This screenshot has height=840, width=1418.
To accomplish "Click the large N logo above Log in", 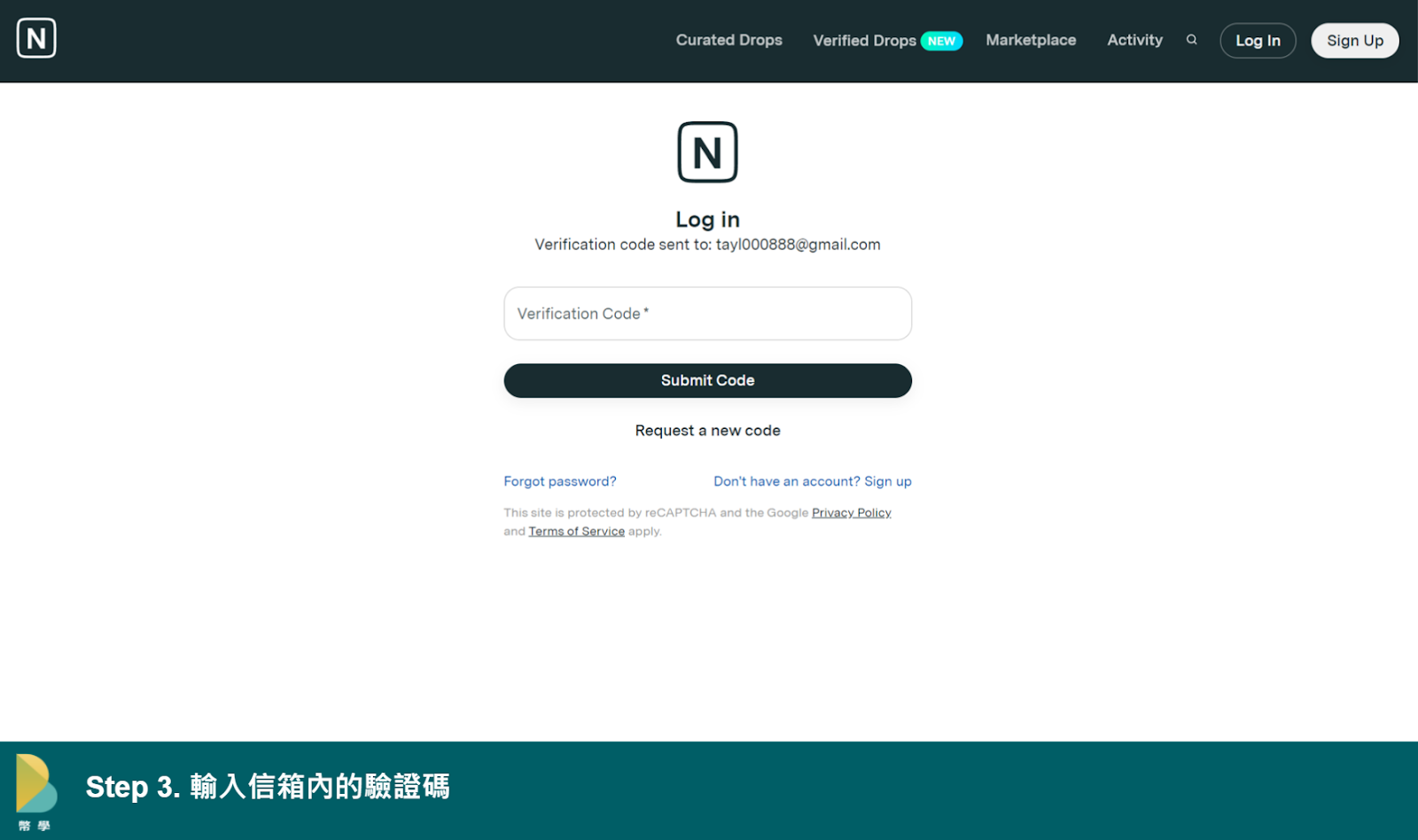I will pos(707,152).
